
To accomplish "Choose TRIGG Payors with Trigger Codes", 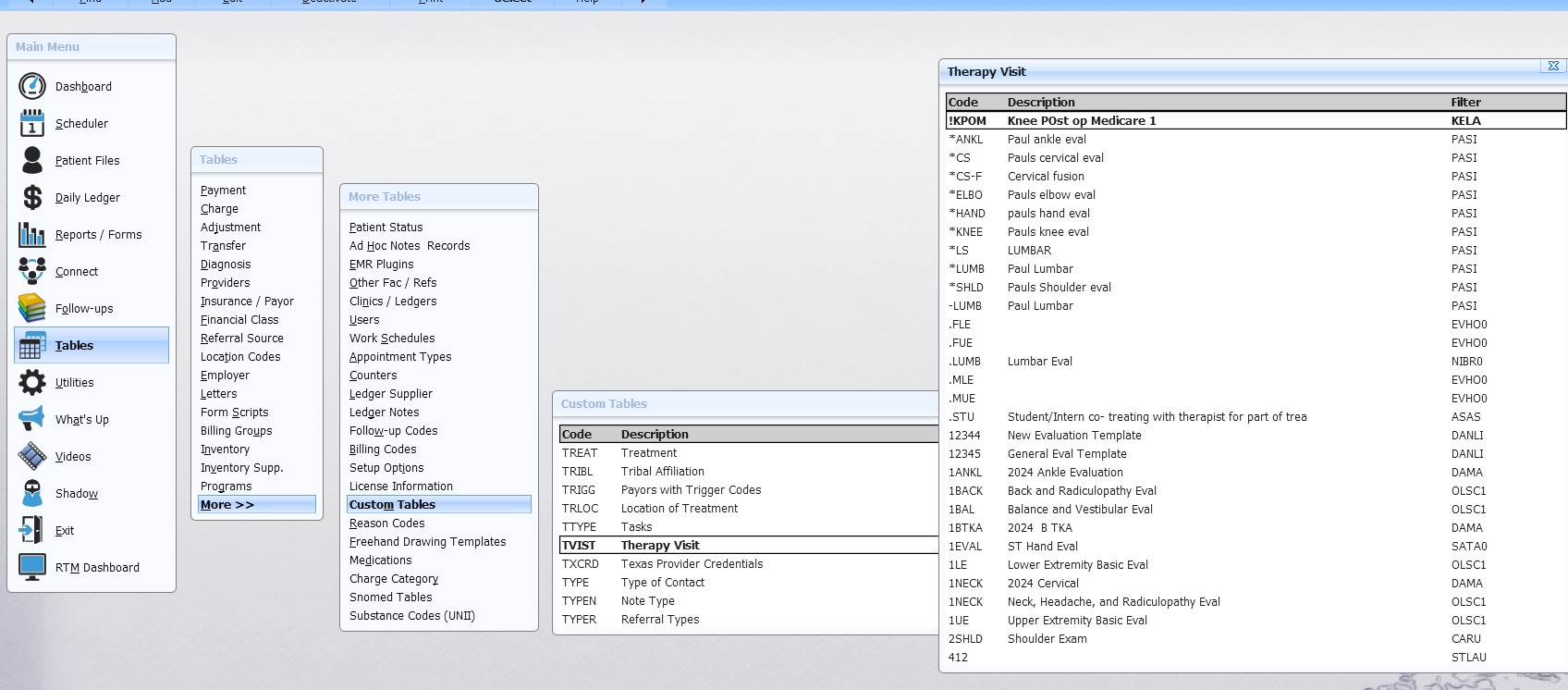I will coord(749,489).
